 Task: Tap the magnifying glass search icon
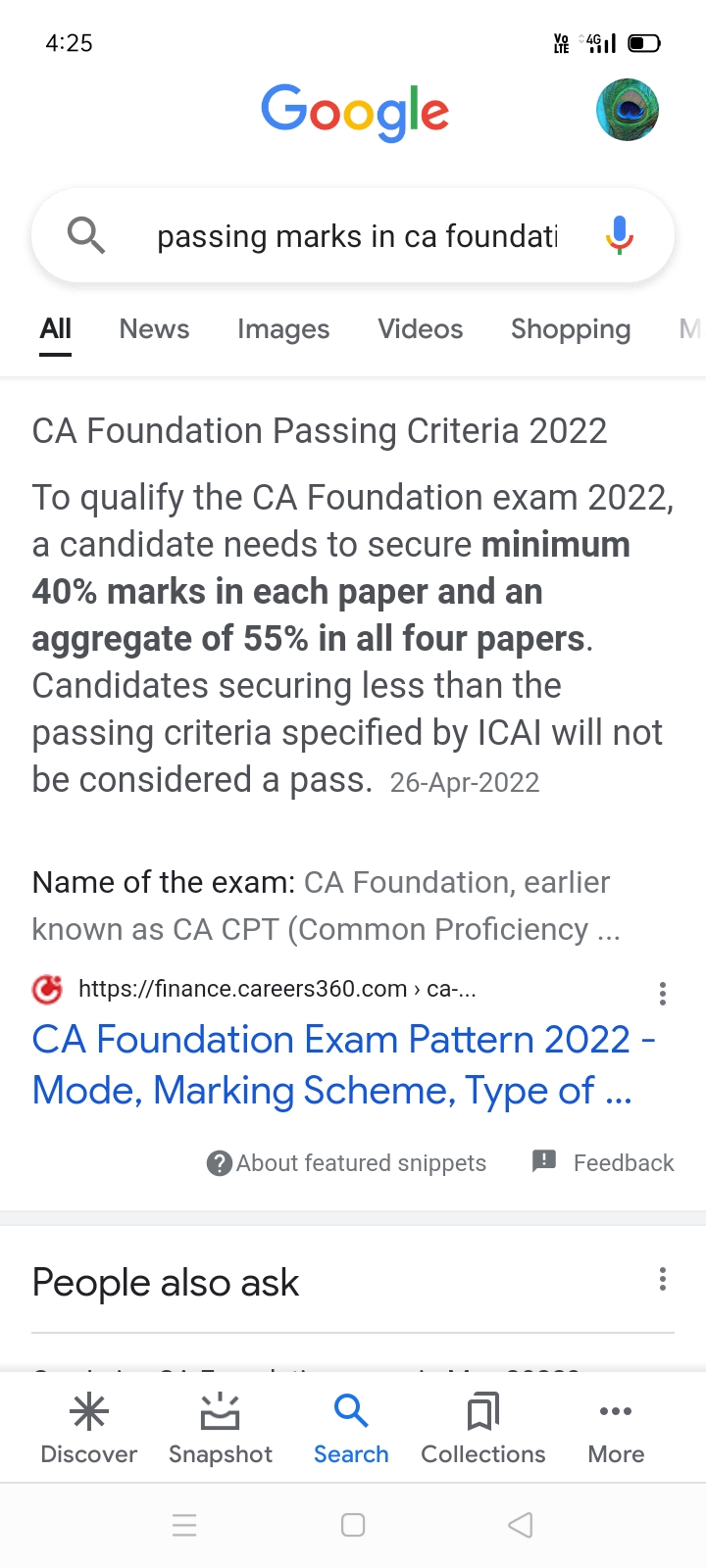(x=86, y=235)
